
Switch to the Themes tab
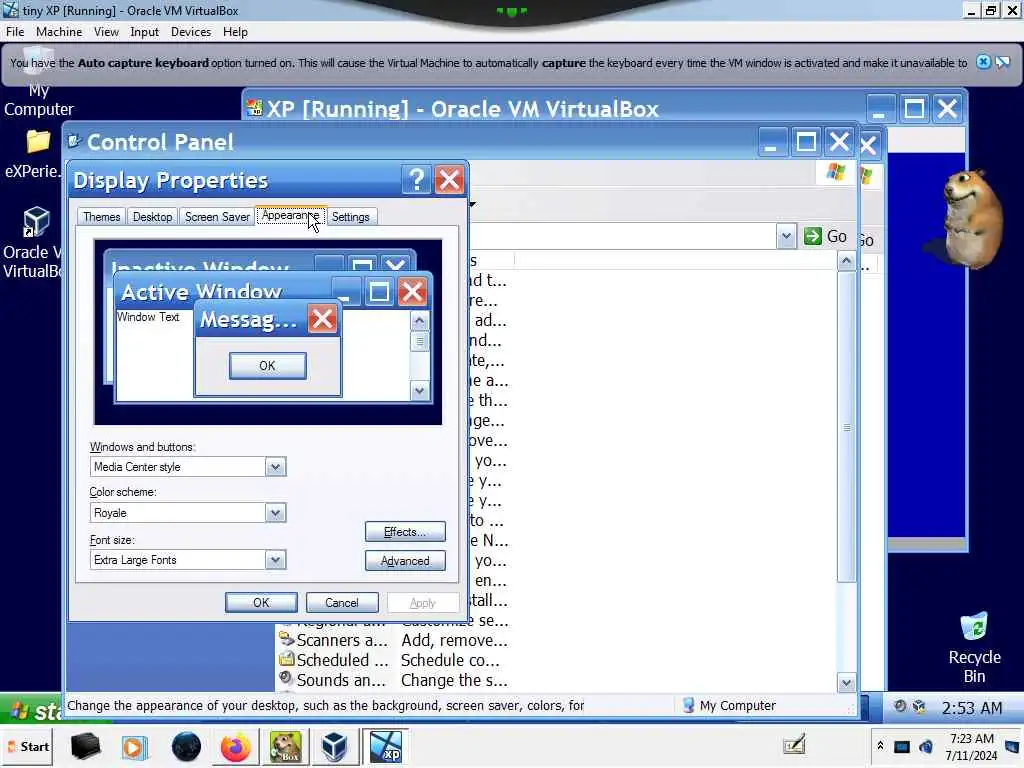pyautogui.click(x=101, y=217)
